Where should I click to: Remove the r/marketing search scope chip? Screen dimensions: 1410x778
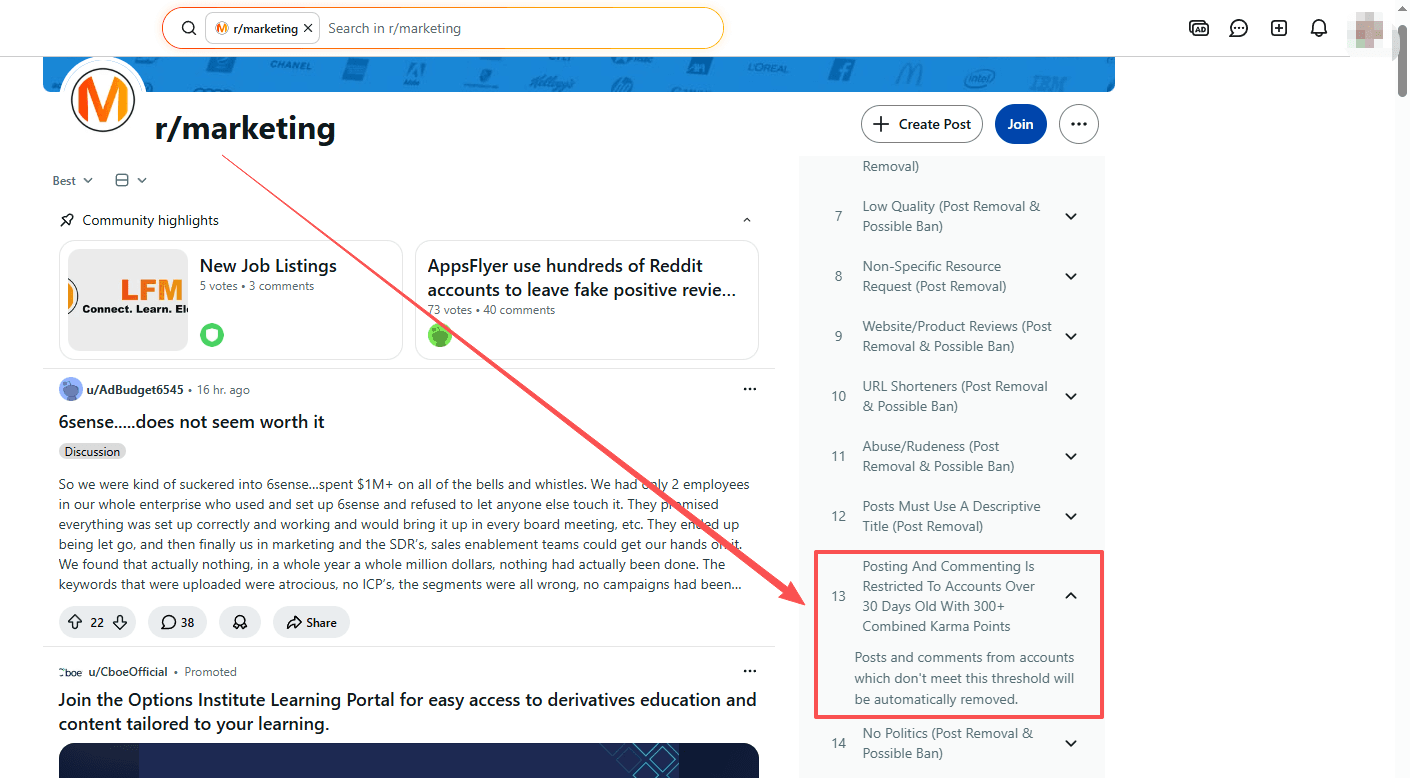[308, 29]
